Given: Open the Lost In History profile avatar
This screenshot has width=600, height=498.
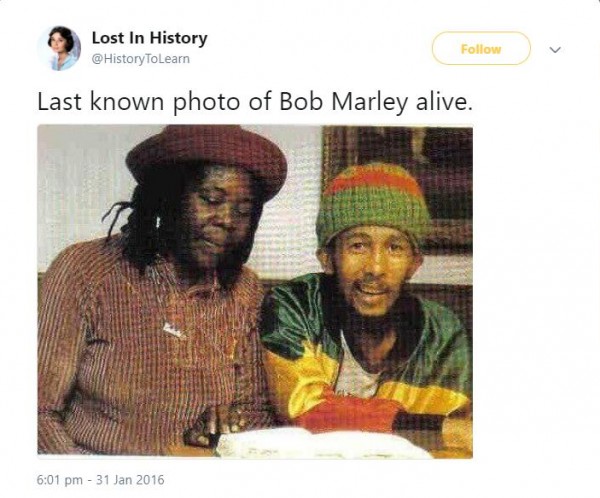Looking at the screenshot, I should click(x=59, y=49).
